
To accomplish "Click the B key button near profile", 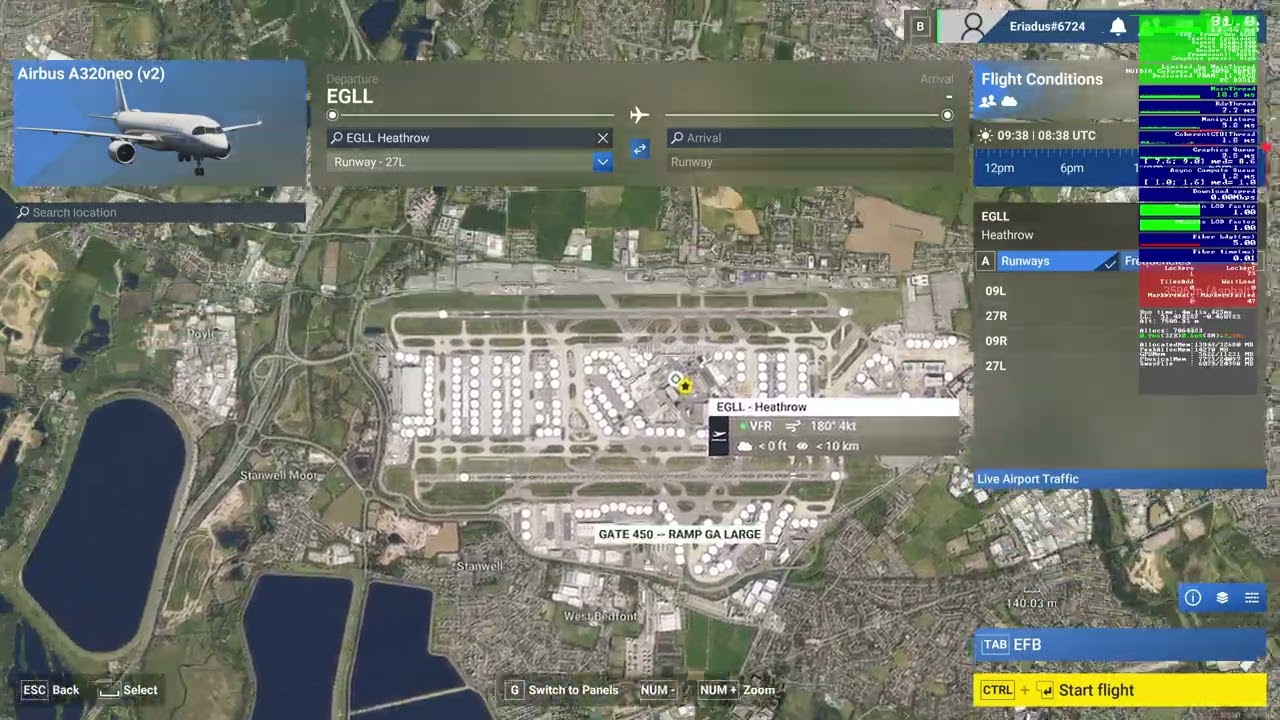I will pyautogui.click(x=920, y=27).
